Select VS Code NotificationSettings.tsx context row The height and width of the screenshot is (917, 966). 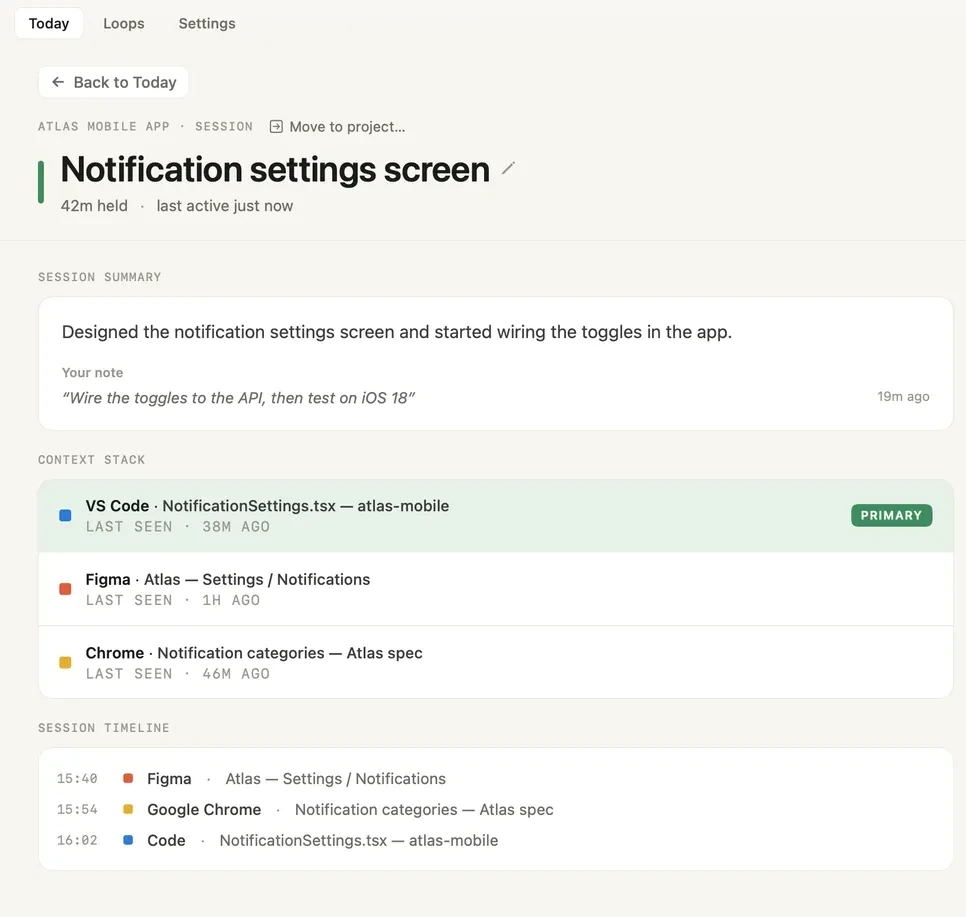click(496, 516)
